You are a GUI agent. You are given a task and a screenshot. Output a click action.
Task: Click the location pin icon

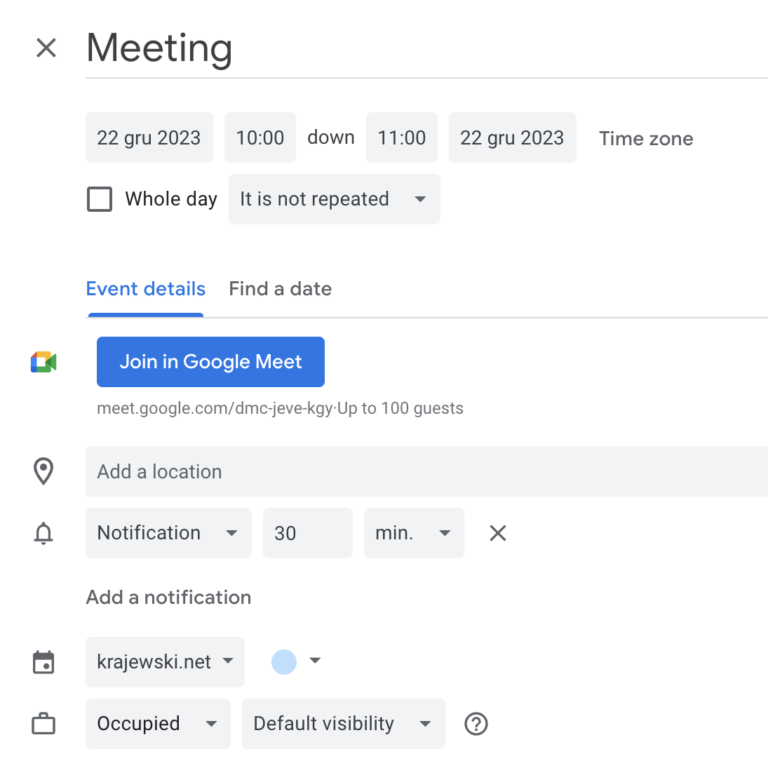[44, 471]
